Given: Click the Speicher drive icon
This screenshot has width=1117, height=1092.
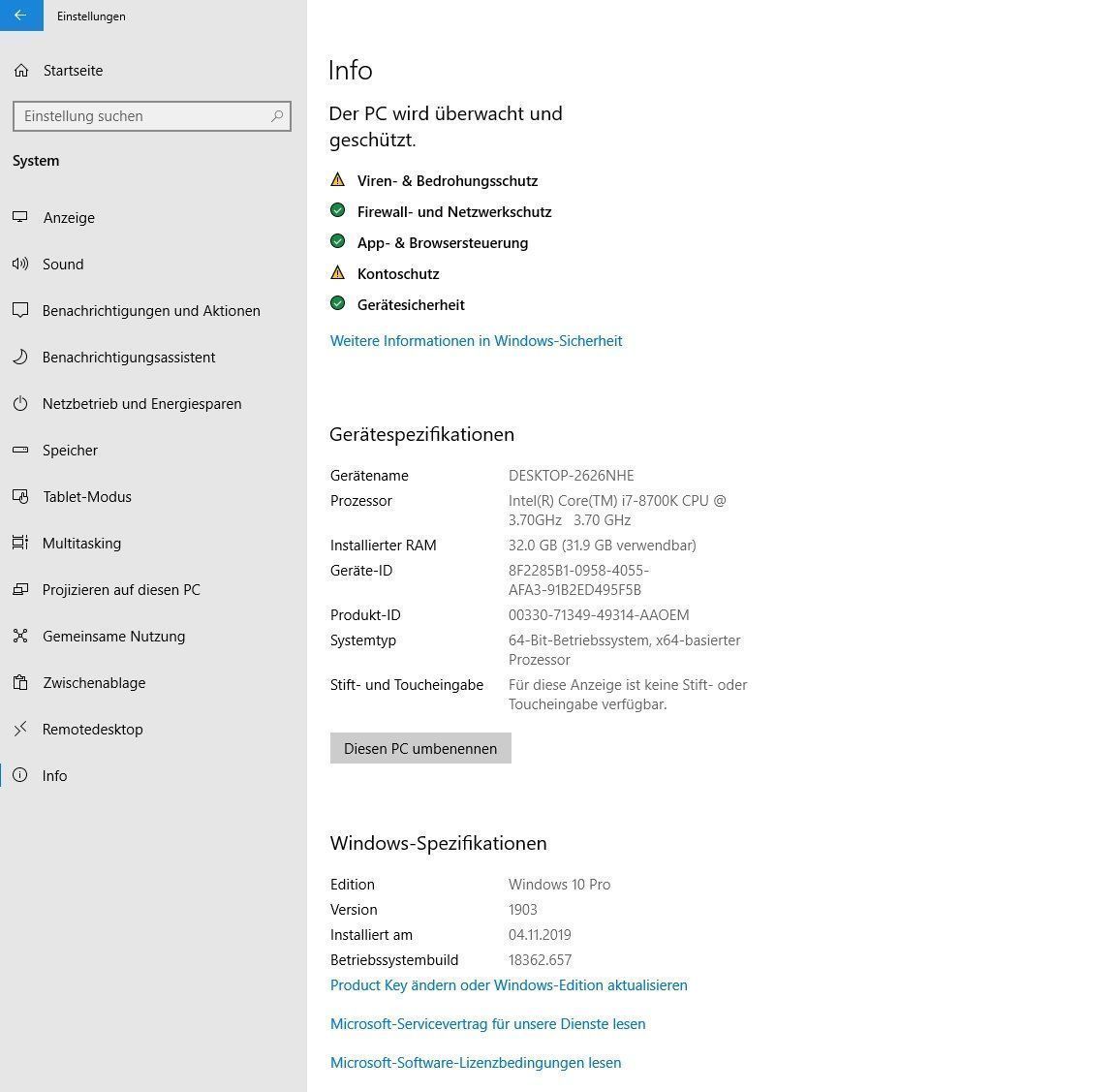Looking at the screenshot, I should [x=20, y=451].
